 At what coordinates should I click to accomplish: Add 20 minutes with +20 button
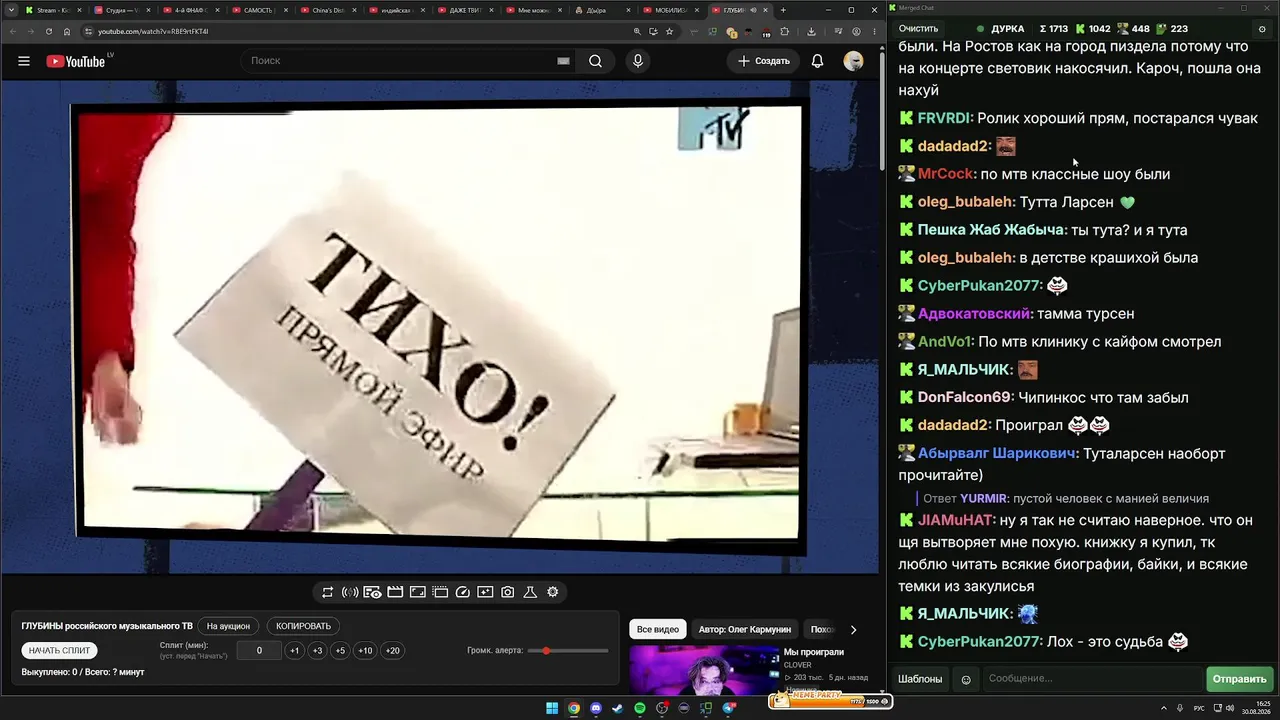click(393, 651)
